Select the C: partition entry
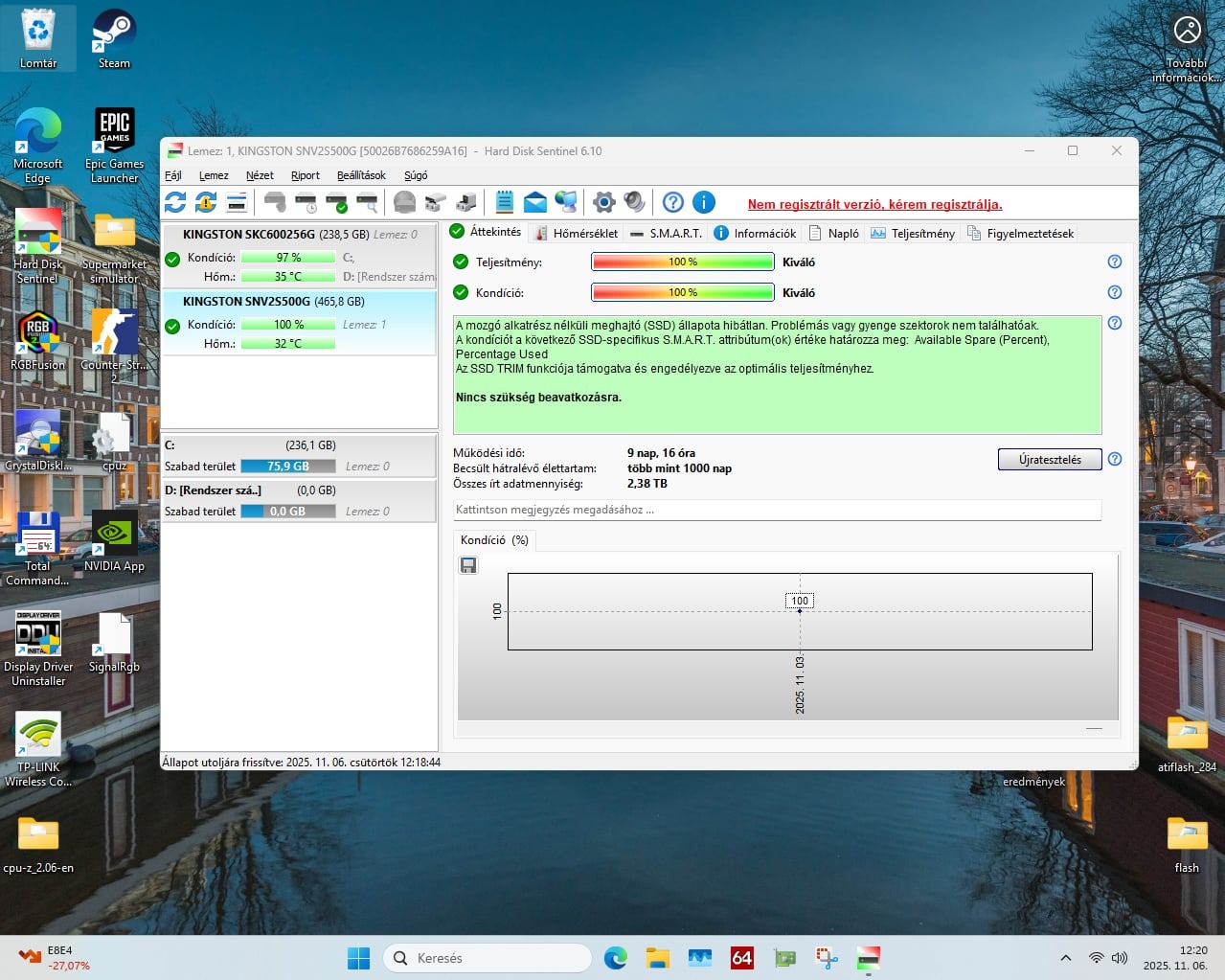The width and height of the screenshot is (1225, 980). pyautogui.click(x=300, y=456)
